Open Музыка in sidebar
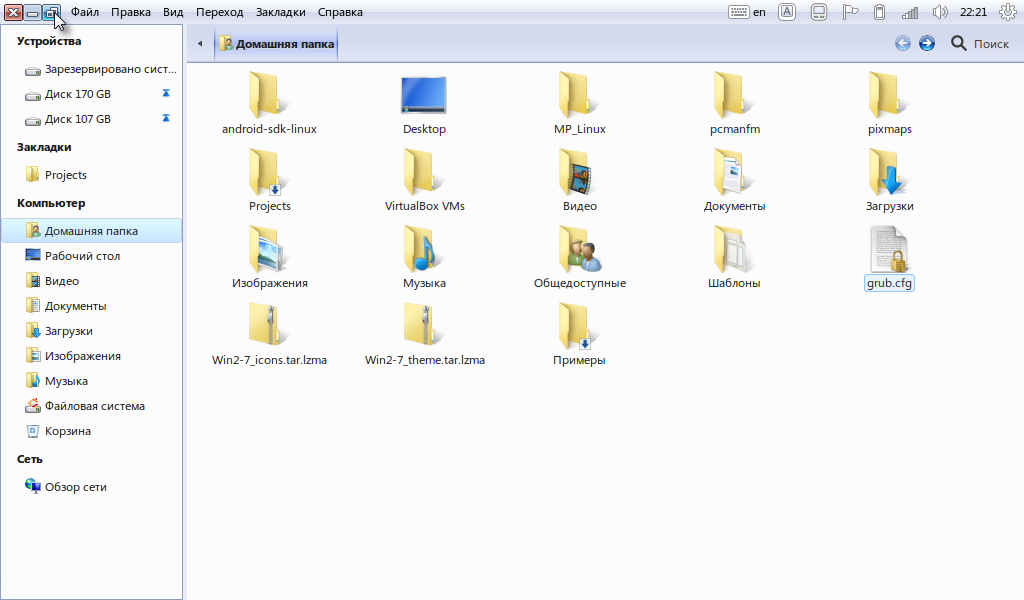Screen dimensions: 1024x600 click(91, 381)
